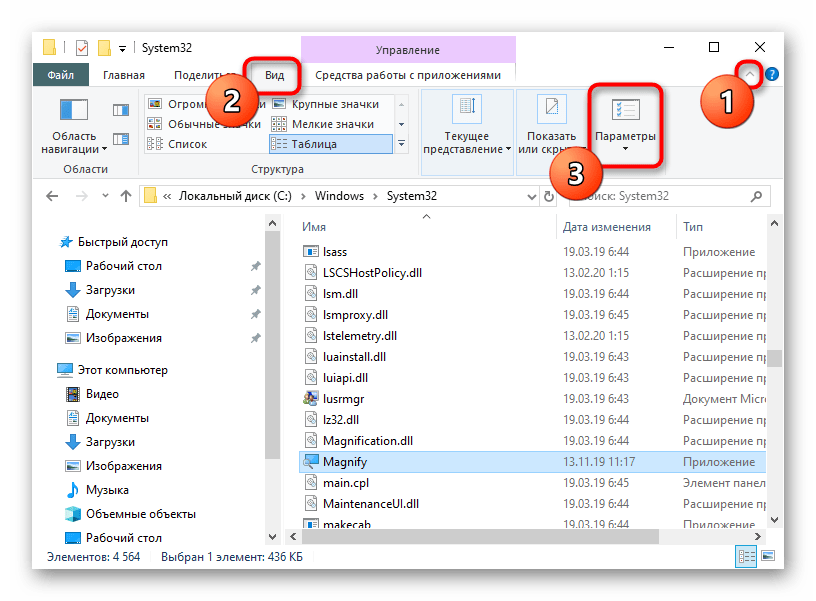The width and height of the screenshot is (816, 601).
Task: Switch to details view status bar icon
Action: [746, 557]
